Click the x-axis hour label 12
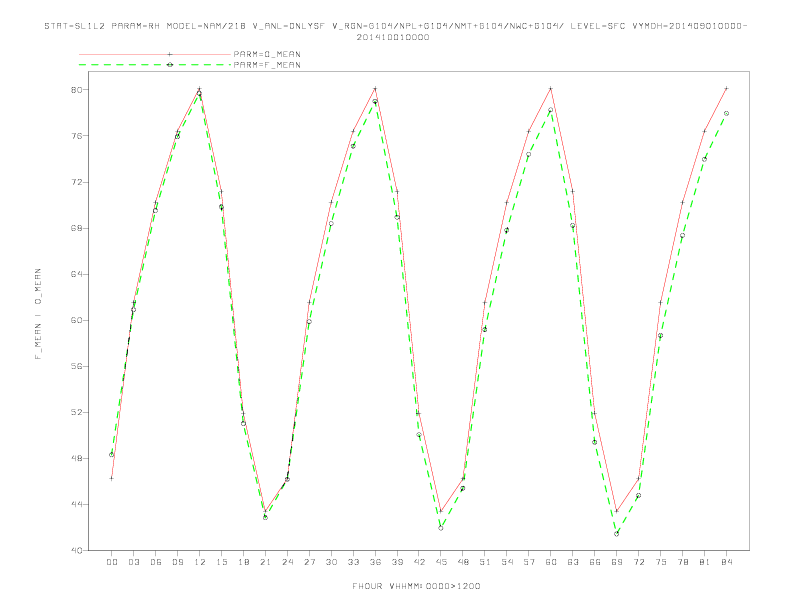This screenshot has height=612, width=792. pos(200,562)
